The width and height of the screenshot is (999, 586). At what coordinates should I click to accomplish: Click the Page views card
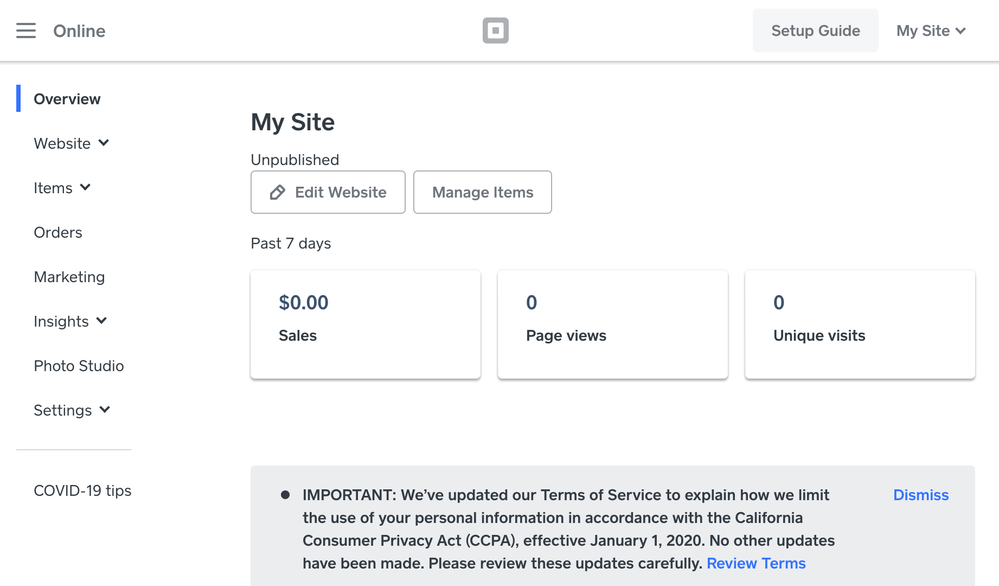tap(612, 324)
